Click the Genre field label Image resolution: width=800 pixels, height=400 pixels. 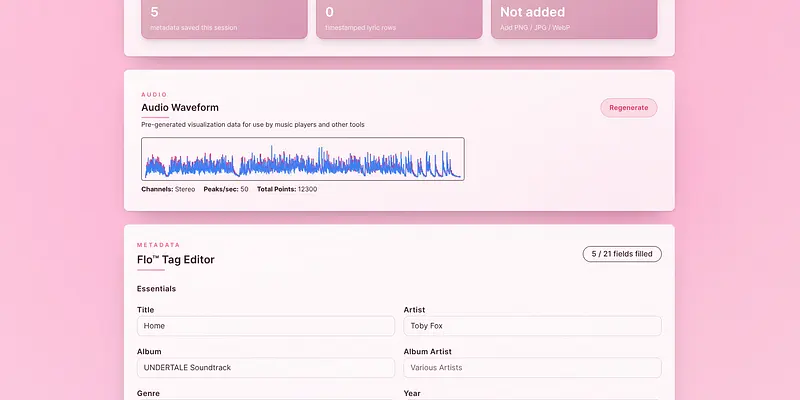(148, 394)
